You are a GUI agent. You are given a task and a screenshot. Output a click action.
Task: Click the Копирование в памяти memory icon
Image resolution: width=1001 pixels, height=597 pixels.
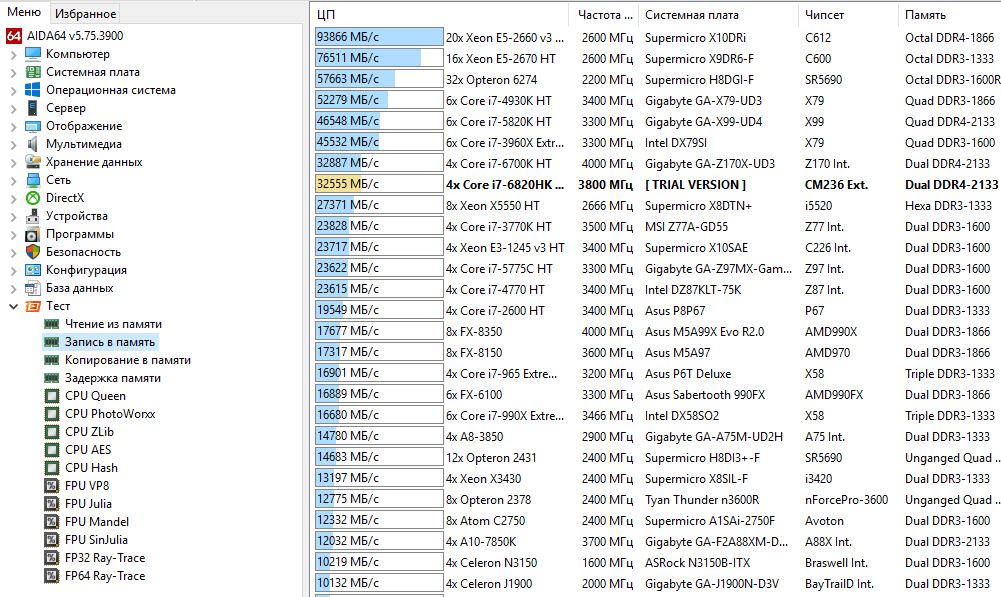tap(52, 359)
